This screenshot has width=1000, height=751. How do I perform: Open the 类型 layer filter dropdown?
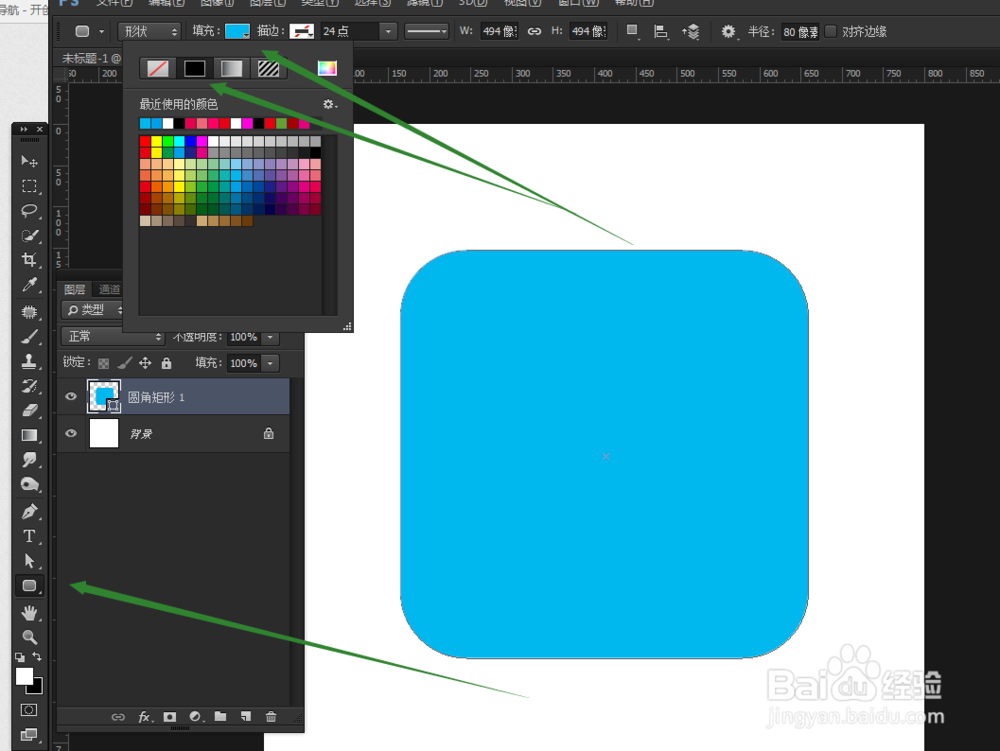click(94, 310)
